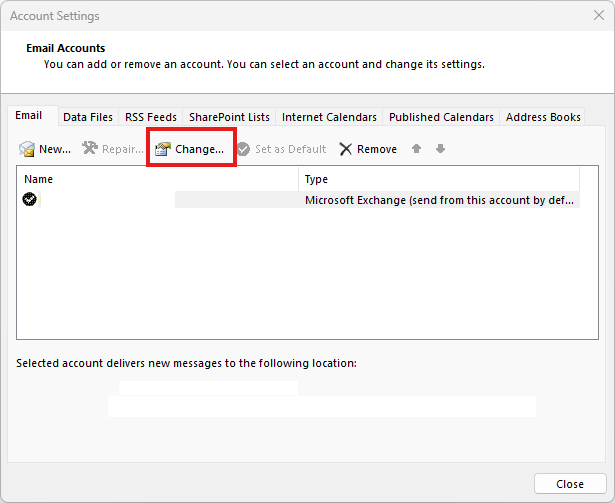Image resolution: width=615 pixels, height=503 pixels.
Task: Click default account checkmark icon in list
Action: coord(30,199)
